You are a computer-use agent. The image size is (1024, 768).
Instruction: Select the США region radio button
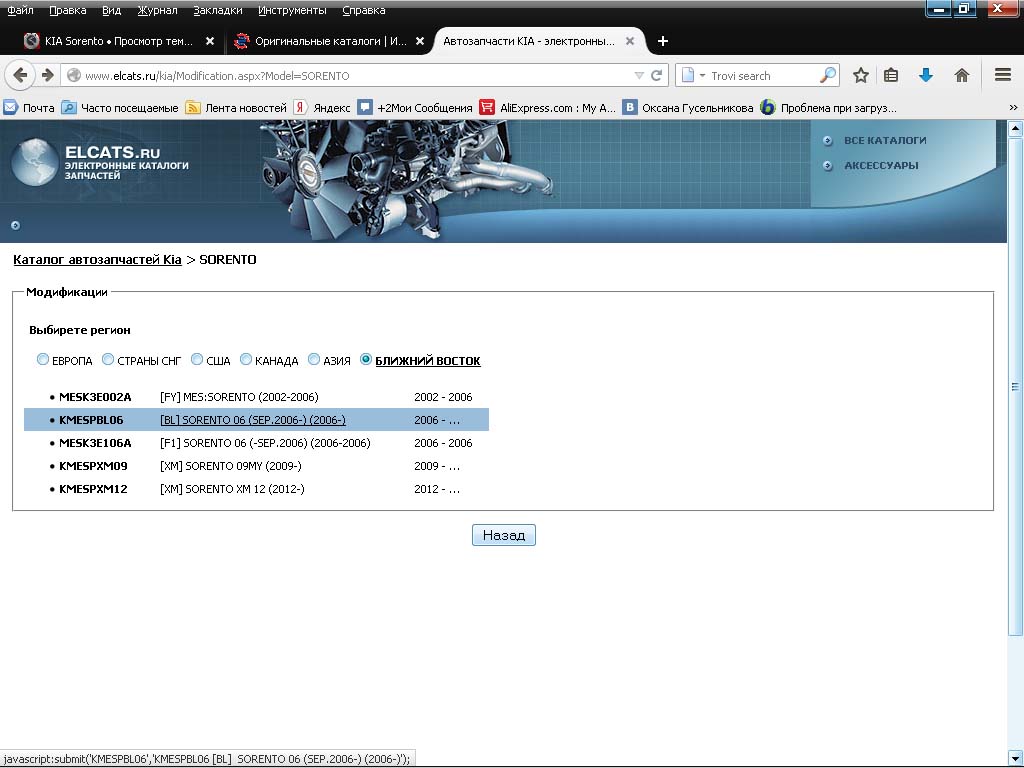pos(197,360)
